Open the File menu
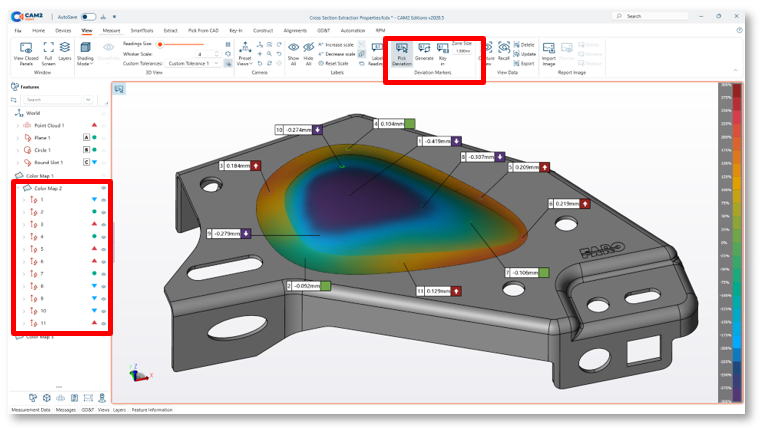The height and width of the screenshot is (428, 760). [18, 31]
